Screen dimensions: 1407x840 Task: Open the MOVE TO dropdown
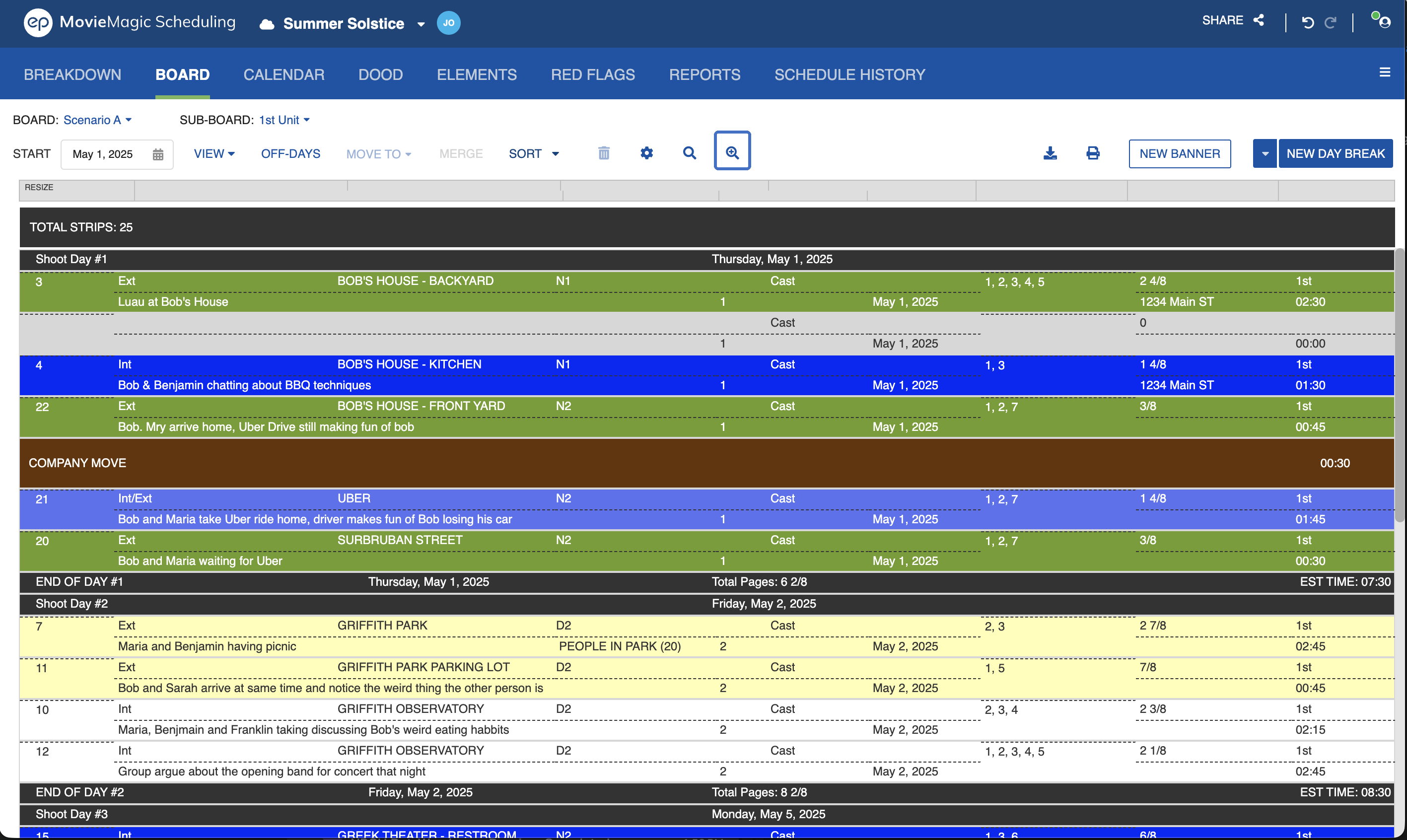click(x=379, y=154)
